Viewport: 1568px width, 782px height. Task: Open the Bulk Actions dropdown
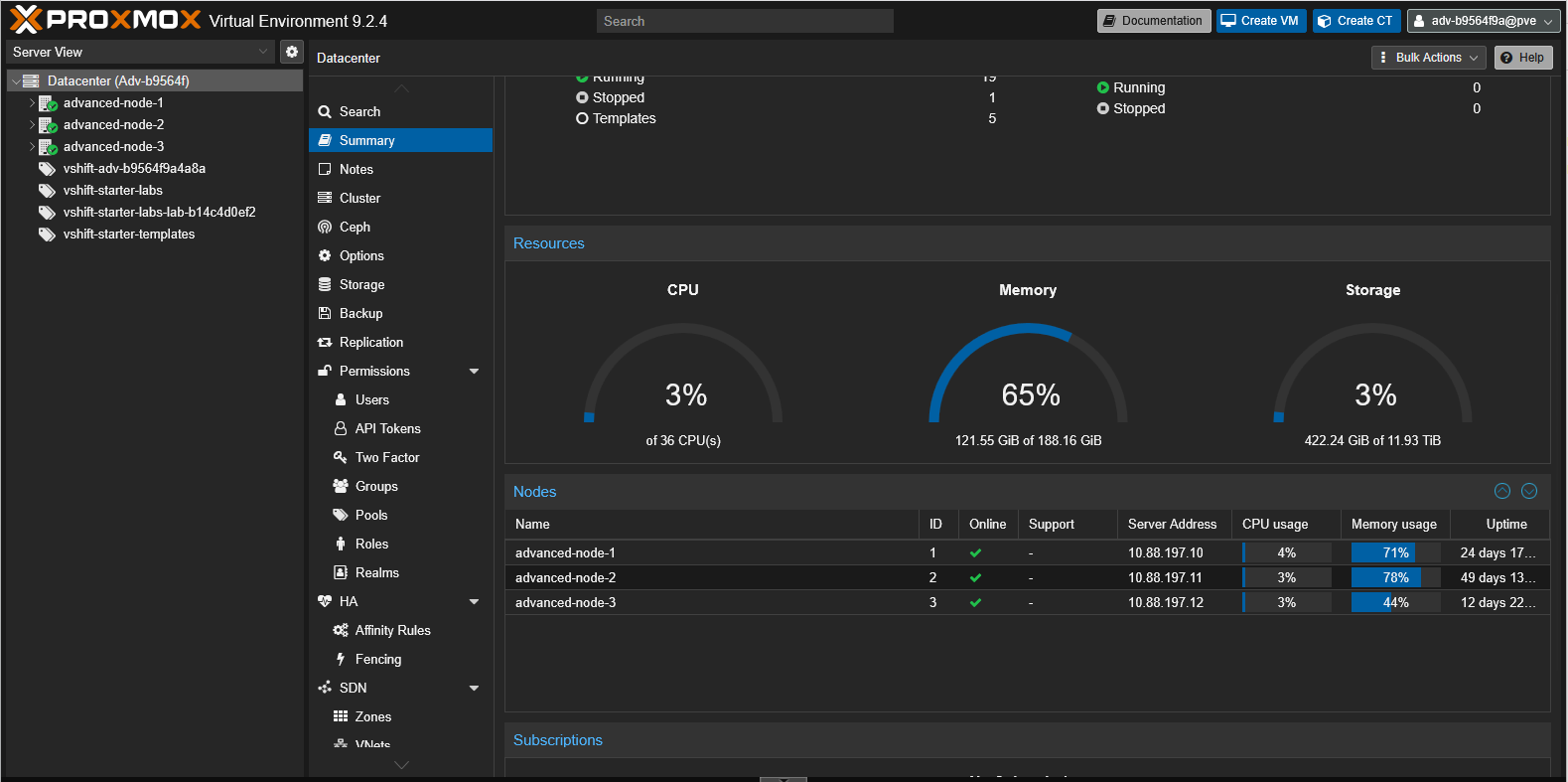coord(1429,58)
